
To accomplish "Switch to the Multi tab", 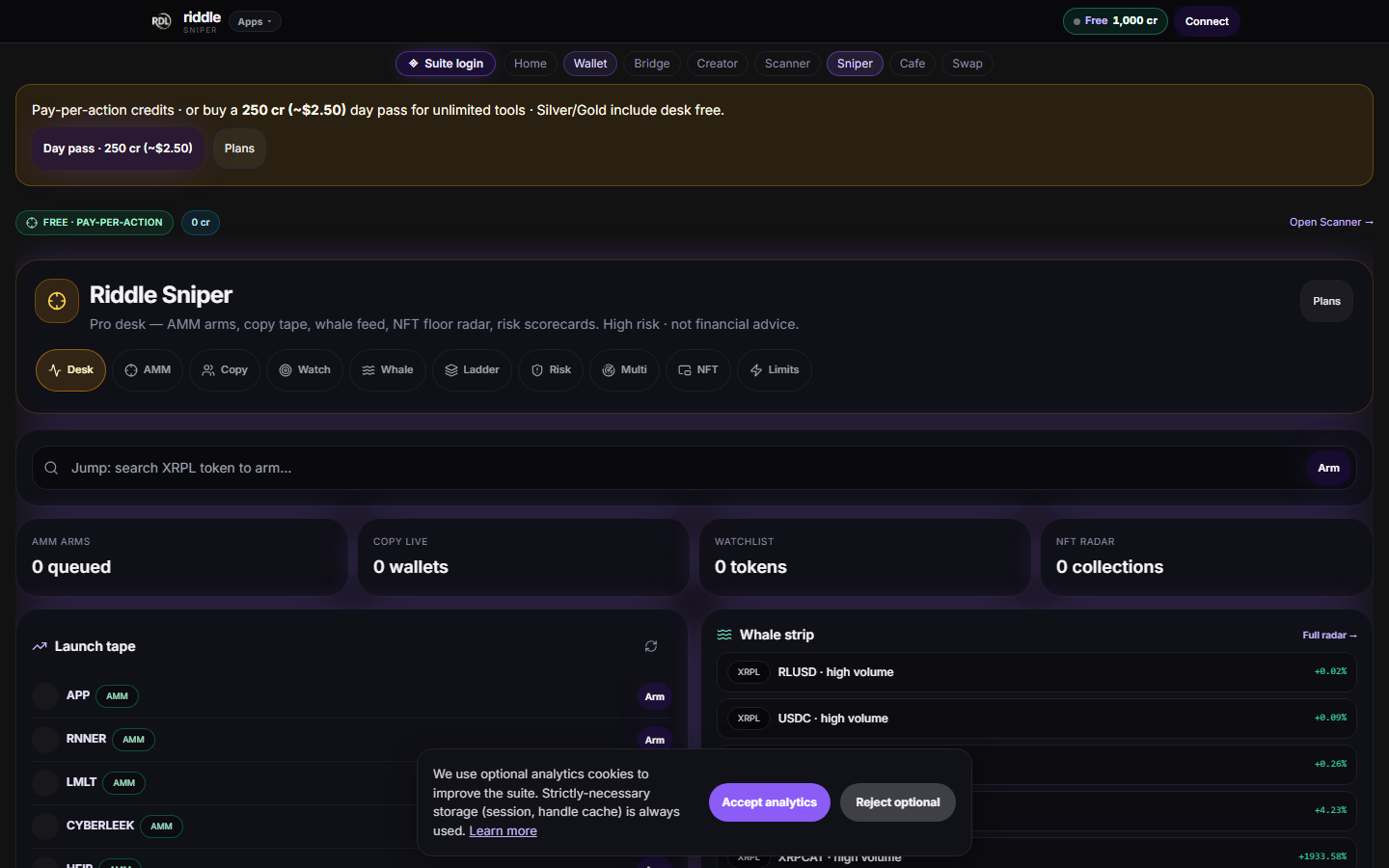I will tap(624, 370).
